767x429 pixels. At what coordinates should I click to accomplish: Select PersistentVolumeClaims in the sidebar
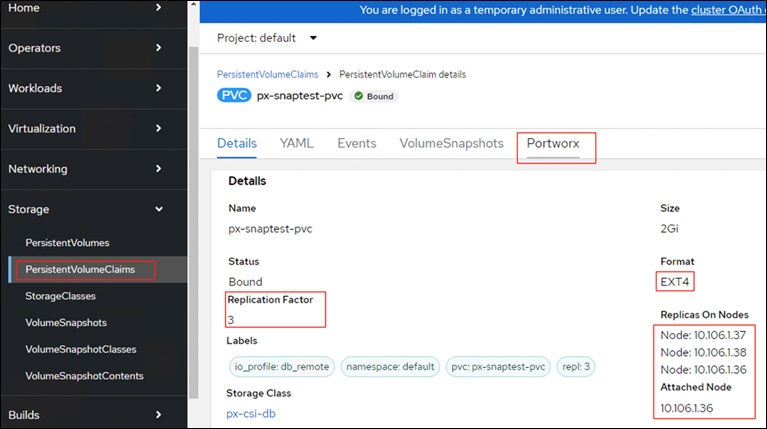point(80,270)
